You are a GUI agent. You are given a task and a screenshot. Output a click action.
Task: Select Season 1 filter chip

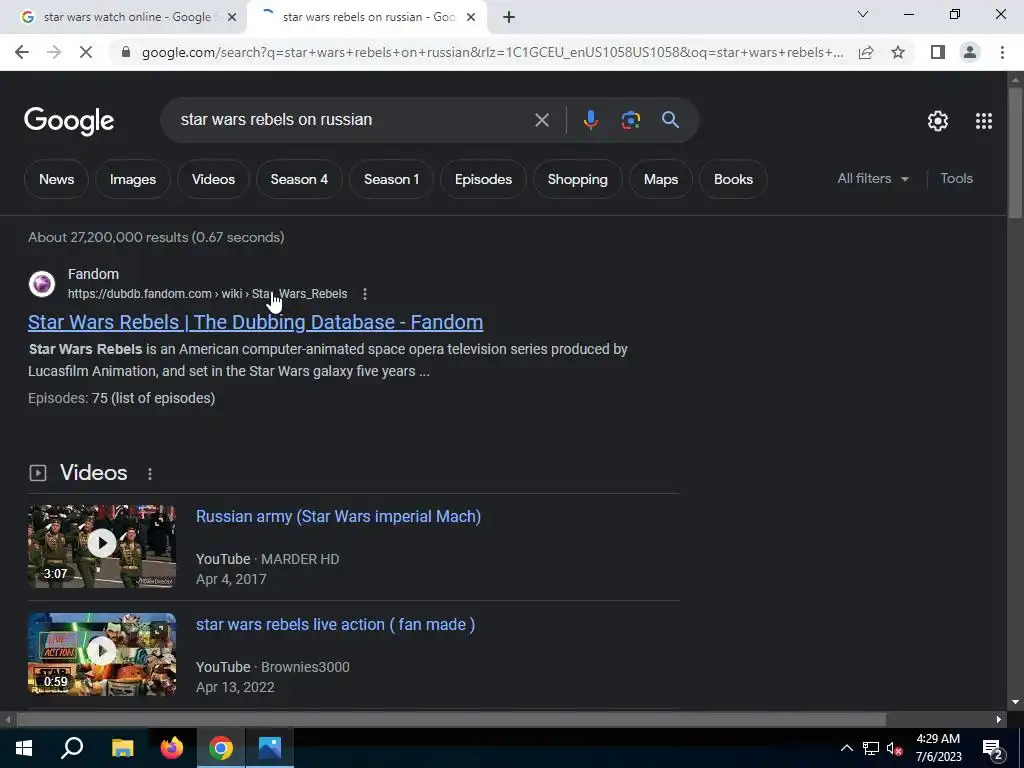pos(391,179)
